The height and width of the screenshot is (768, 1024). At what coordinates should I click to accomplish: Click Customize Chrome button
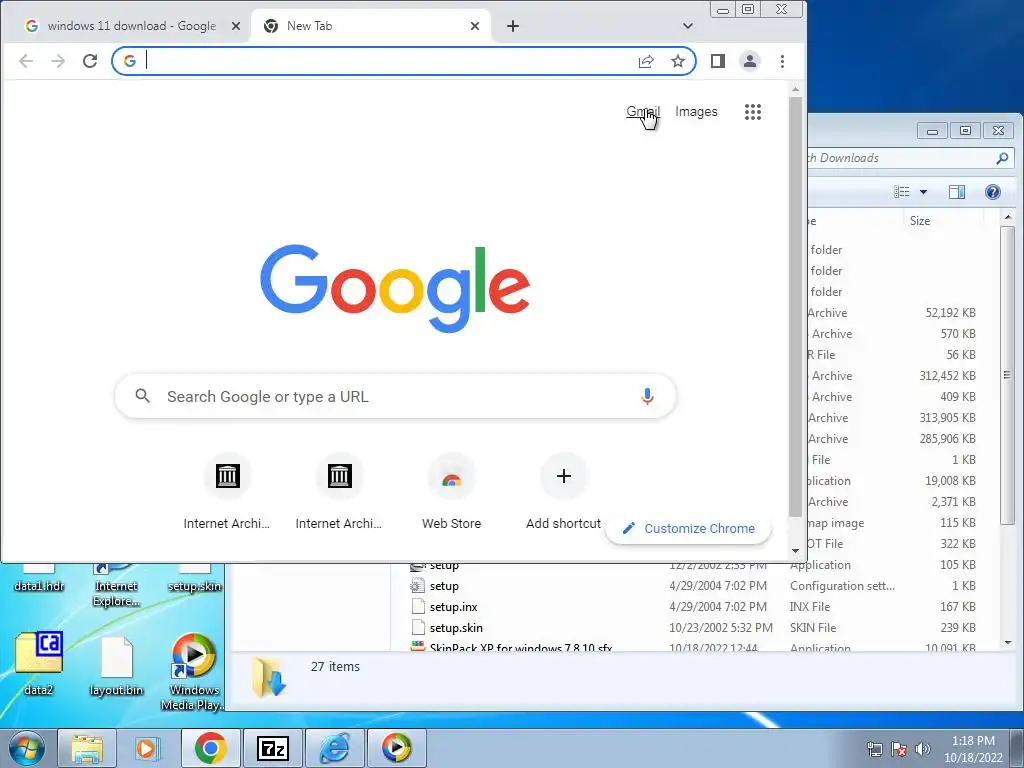pos(688,528)
